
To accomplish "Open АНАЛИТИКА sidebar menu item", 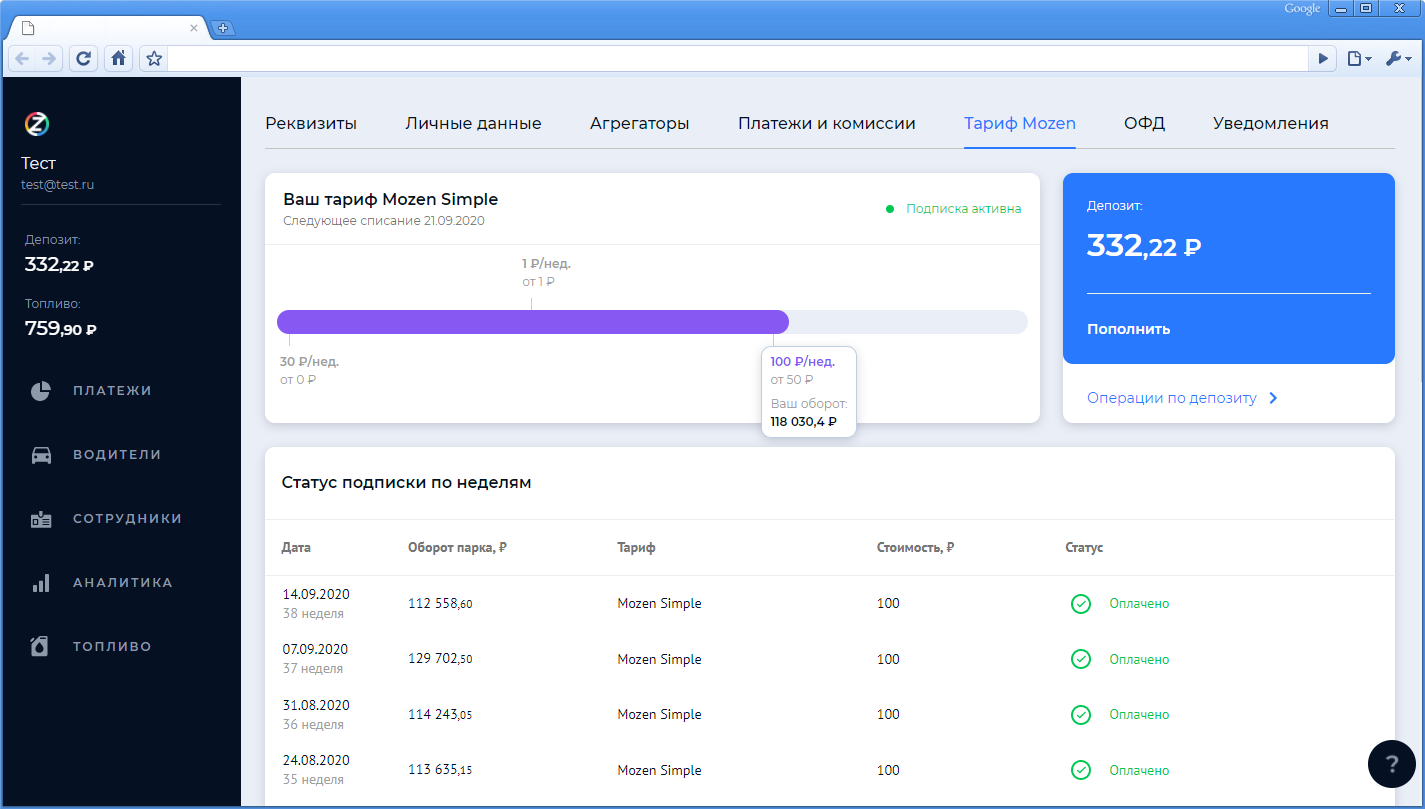I will pos(123,583).
